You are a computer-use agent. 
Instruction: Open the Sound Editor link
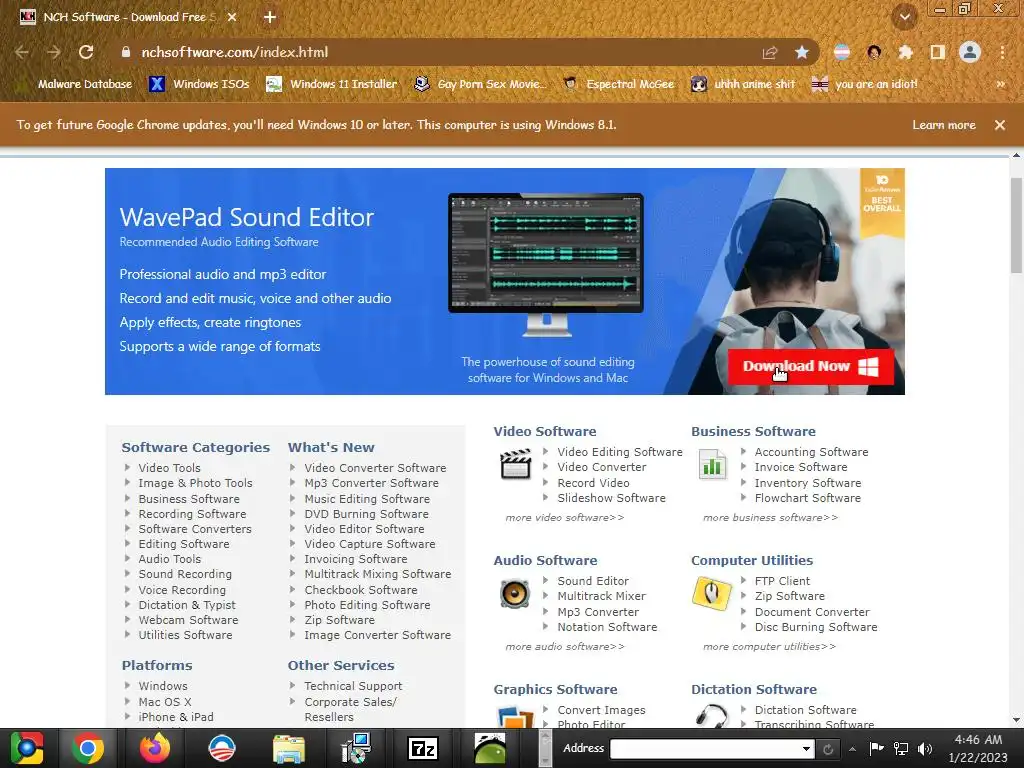pyautogui.click(x=593, y=581)
